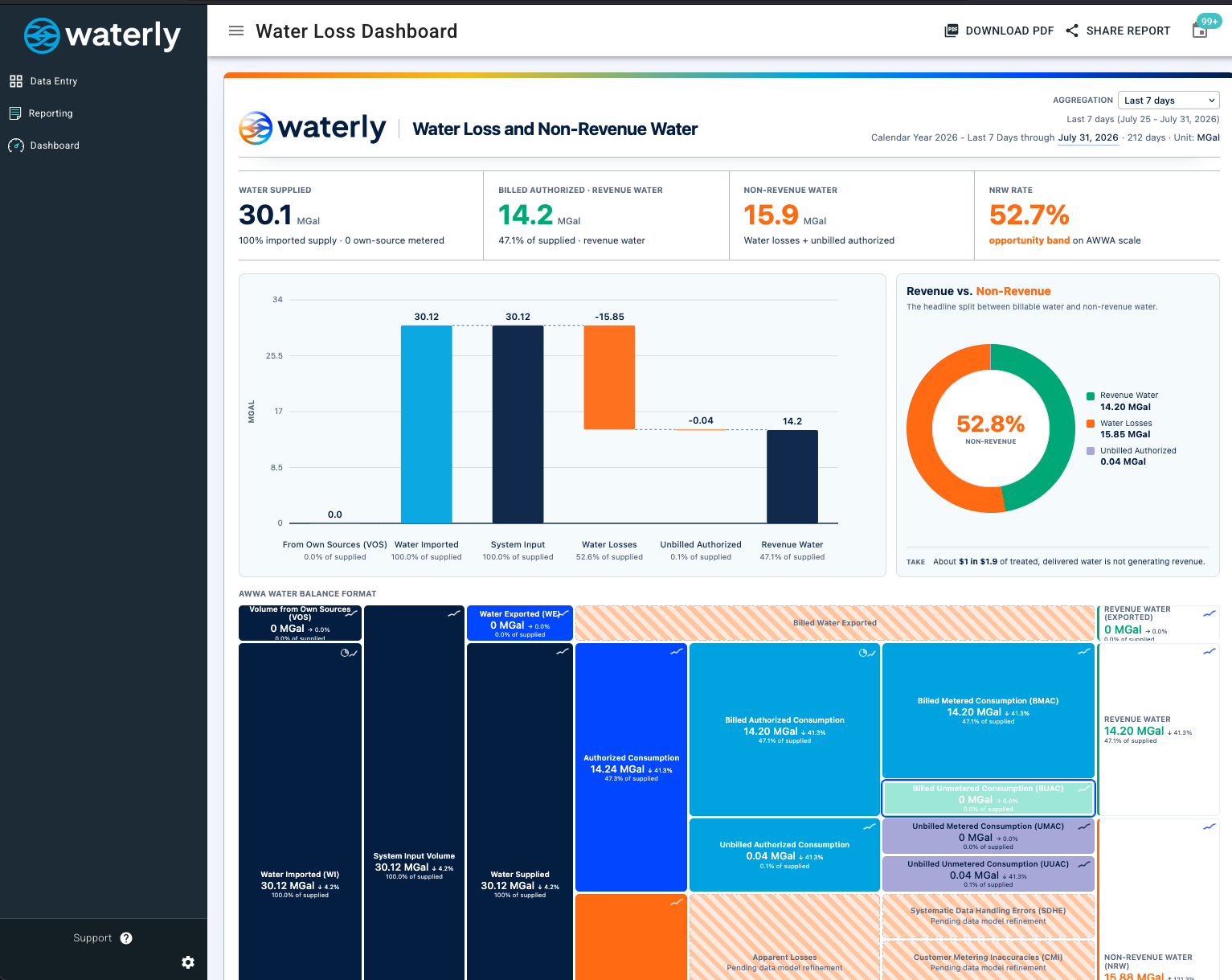
Task: Click trend line icon on Billed Authorized Consumption
Action: (871, 653)
